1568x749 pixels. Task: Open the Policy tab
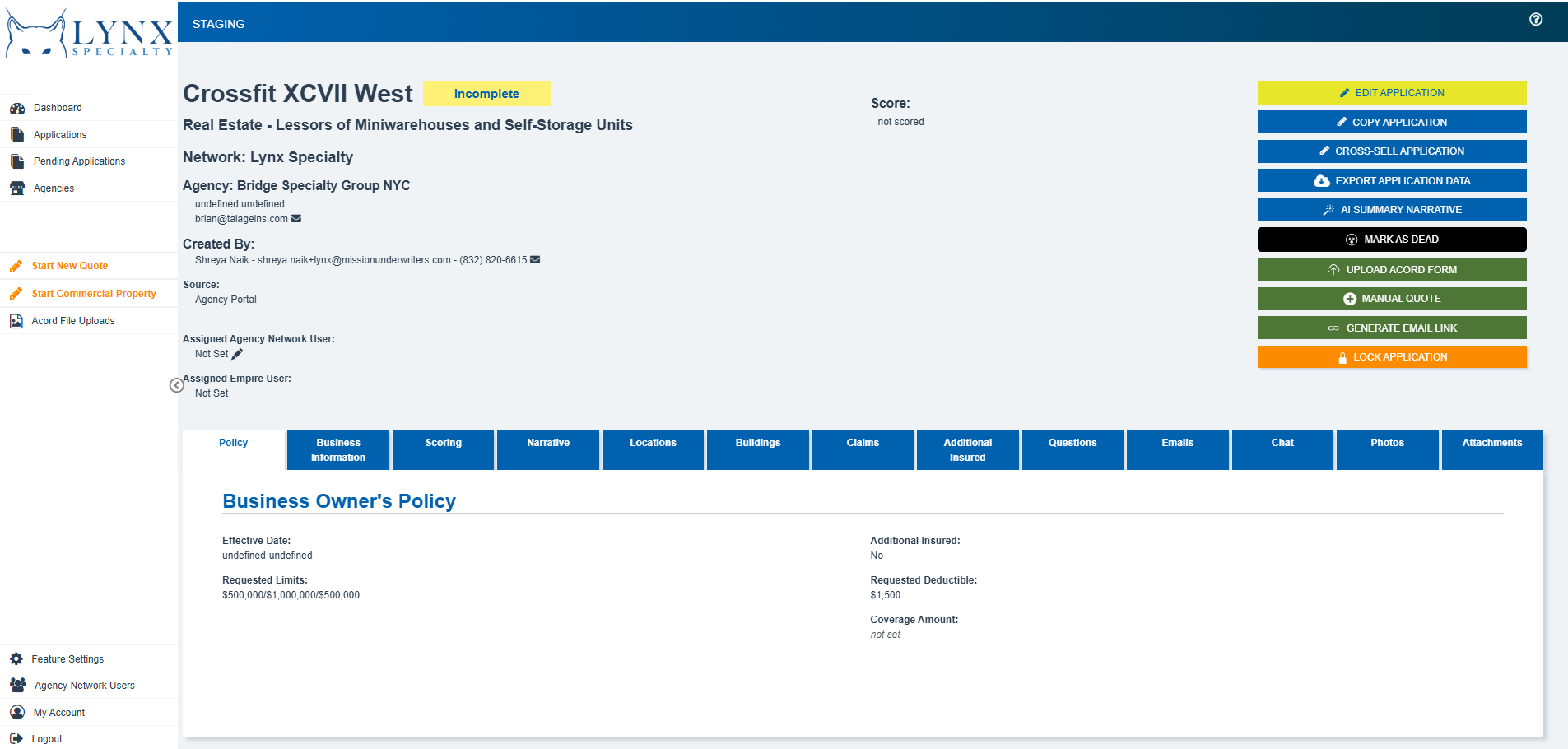[234, 450]
